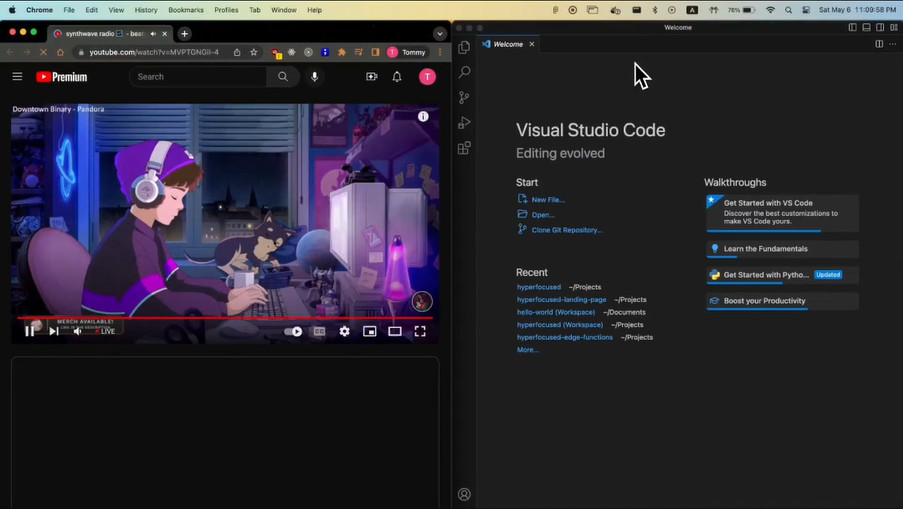The image size is (903, 509).
Task: Click Clone Git Repository link
Action: click(567, 230)
